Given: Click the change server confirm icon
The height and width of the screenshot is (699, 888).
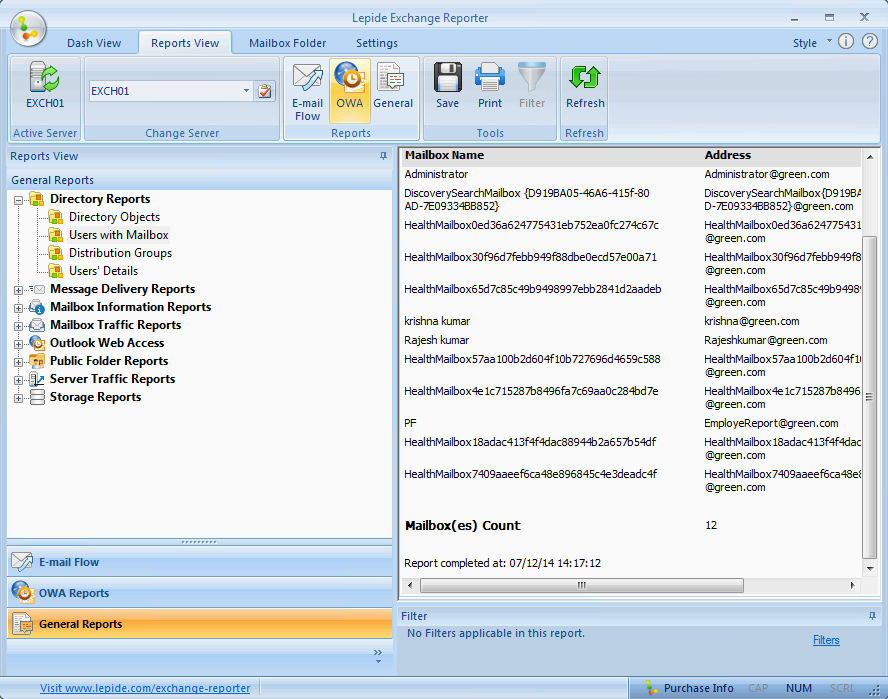Looking at the screenshot, I should (x=264, y=91).
